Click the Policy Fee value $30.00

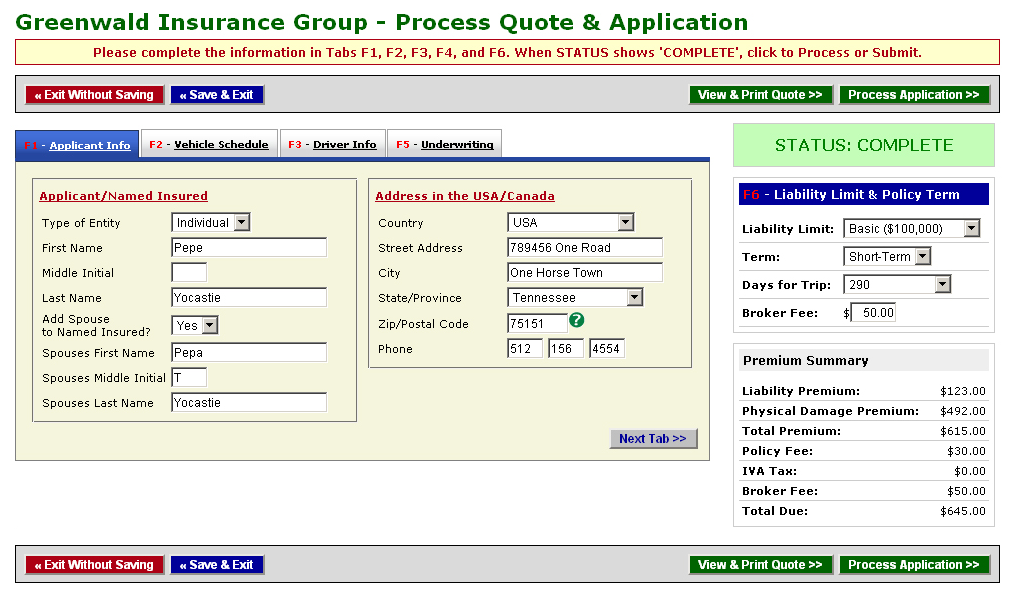(966, 451)
